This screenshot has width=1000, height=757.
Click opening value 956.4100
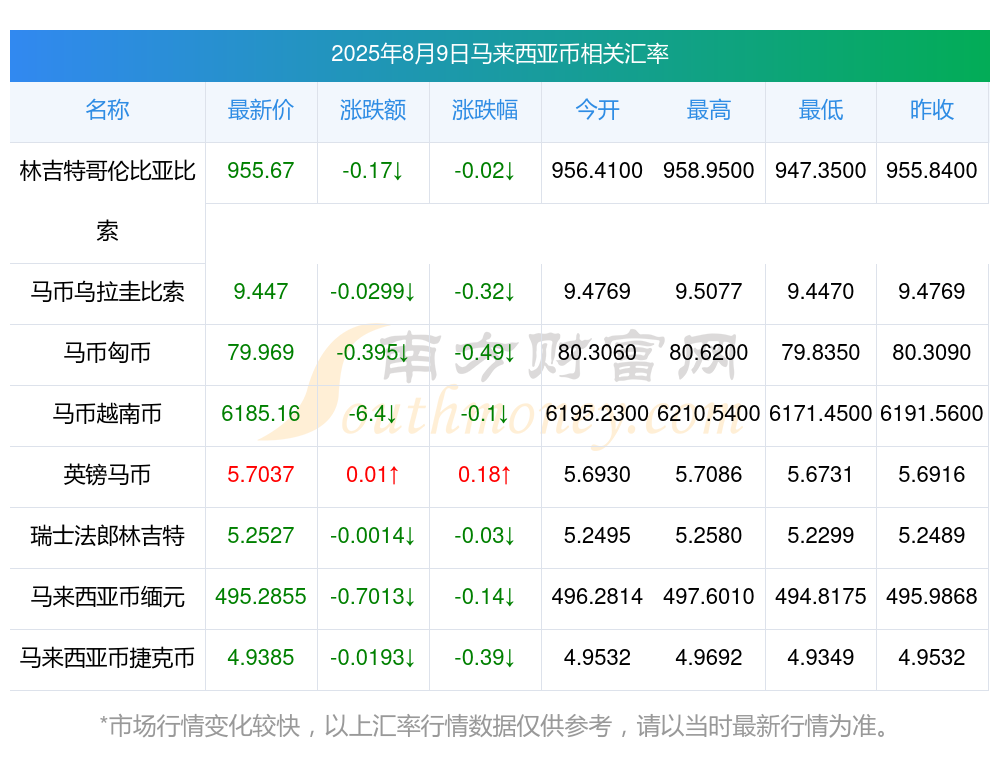(x=597, y=170)
